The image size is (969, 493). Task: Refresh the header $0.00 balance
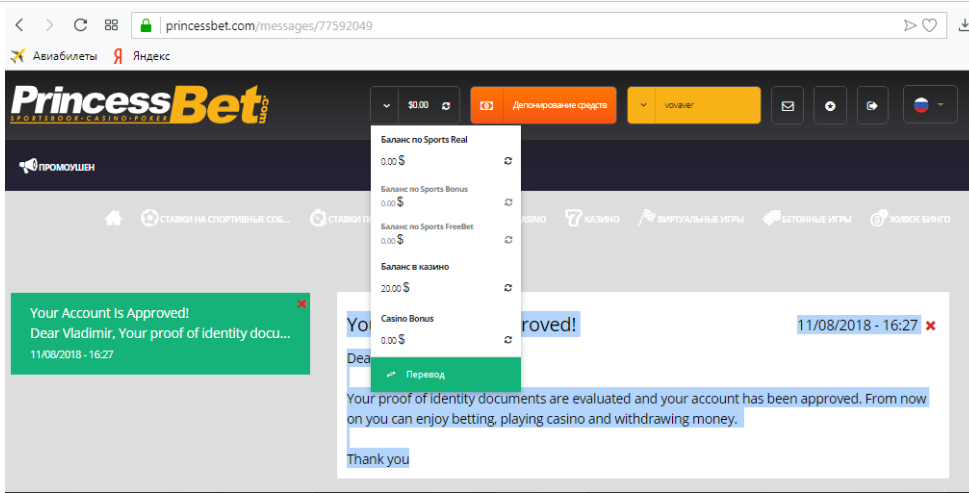(446, 106)
